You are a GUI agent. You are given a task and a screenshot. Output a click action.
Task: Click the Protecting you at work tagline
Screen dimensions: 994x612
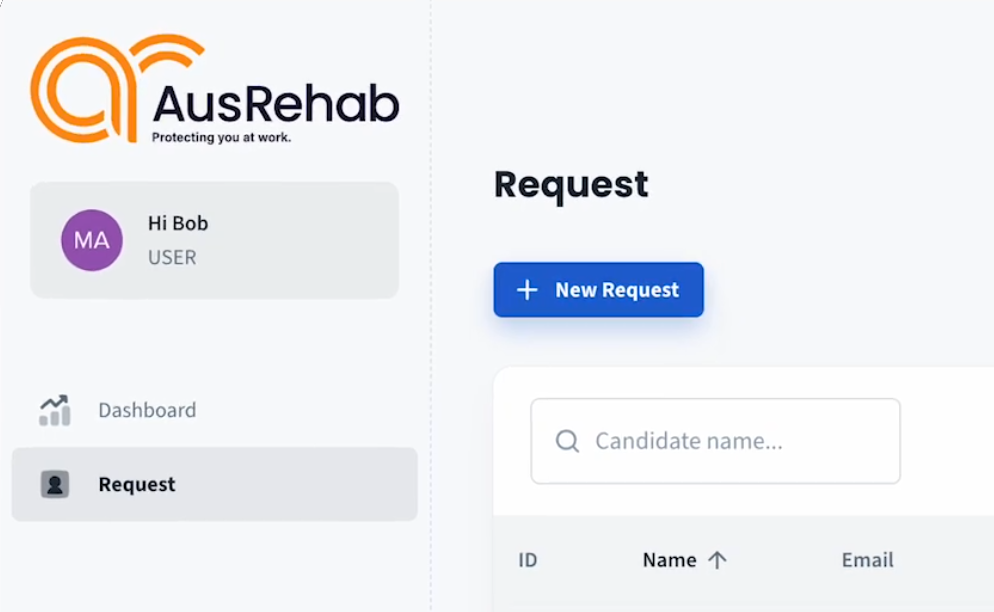tap(221, 137)
